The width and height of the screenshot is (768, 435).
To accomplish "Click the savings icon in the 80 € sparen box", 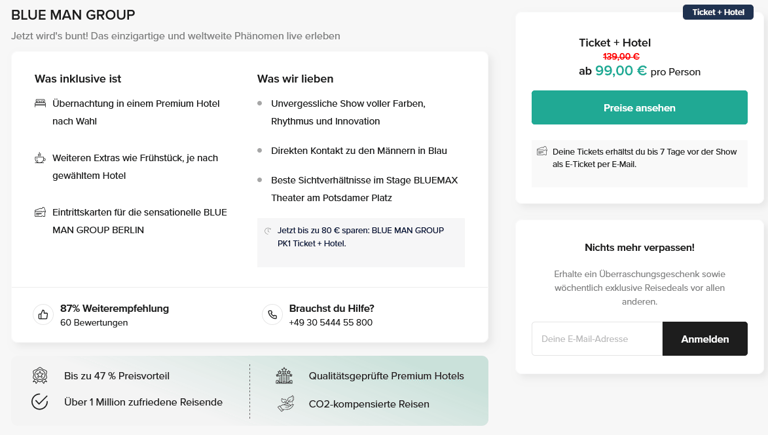I will tap(267, 231).
